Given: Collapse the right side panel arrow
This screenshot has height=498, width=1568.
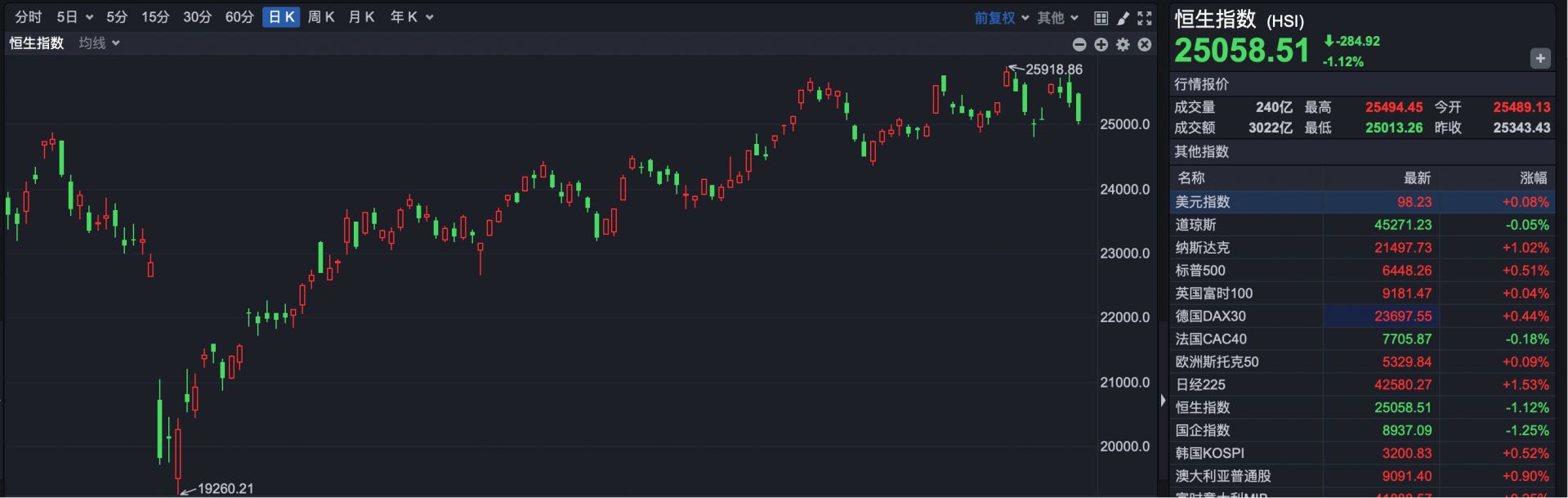Looking at the screenshot, I should pyautogui.click(x=1163, y=401).
